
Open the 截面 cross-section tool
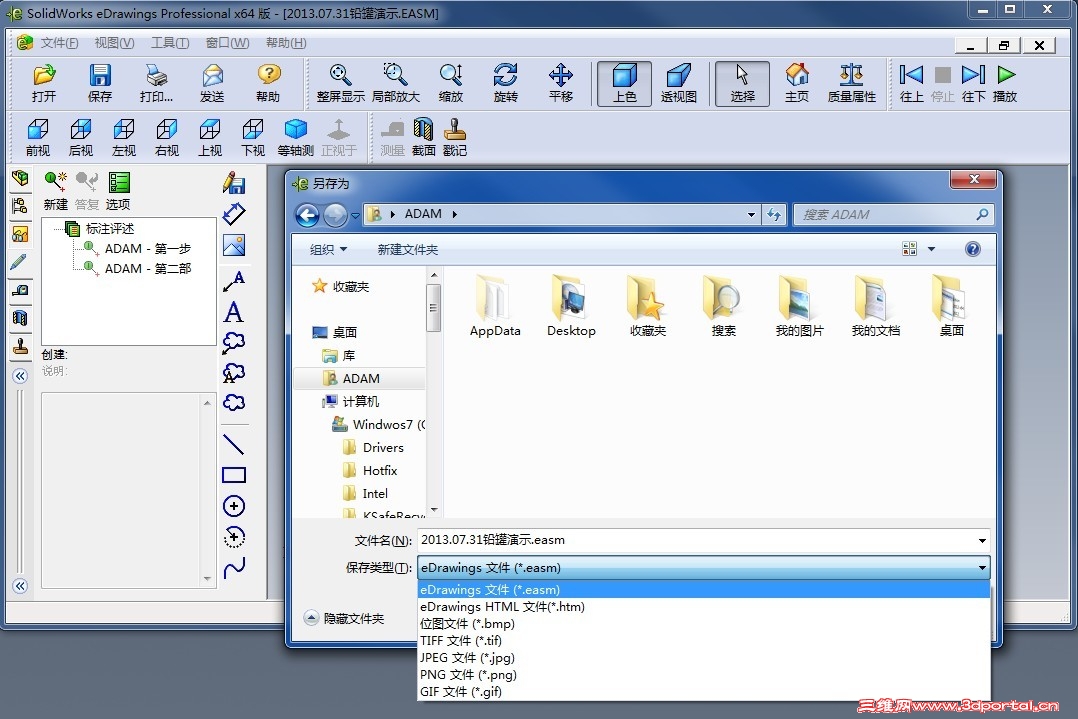[x=424, y=137]
